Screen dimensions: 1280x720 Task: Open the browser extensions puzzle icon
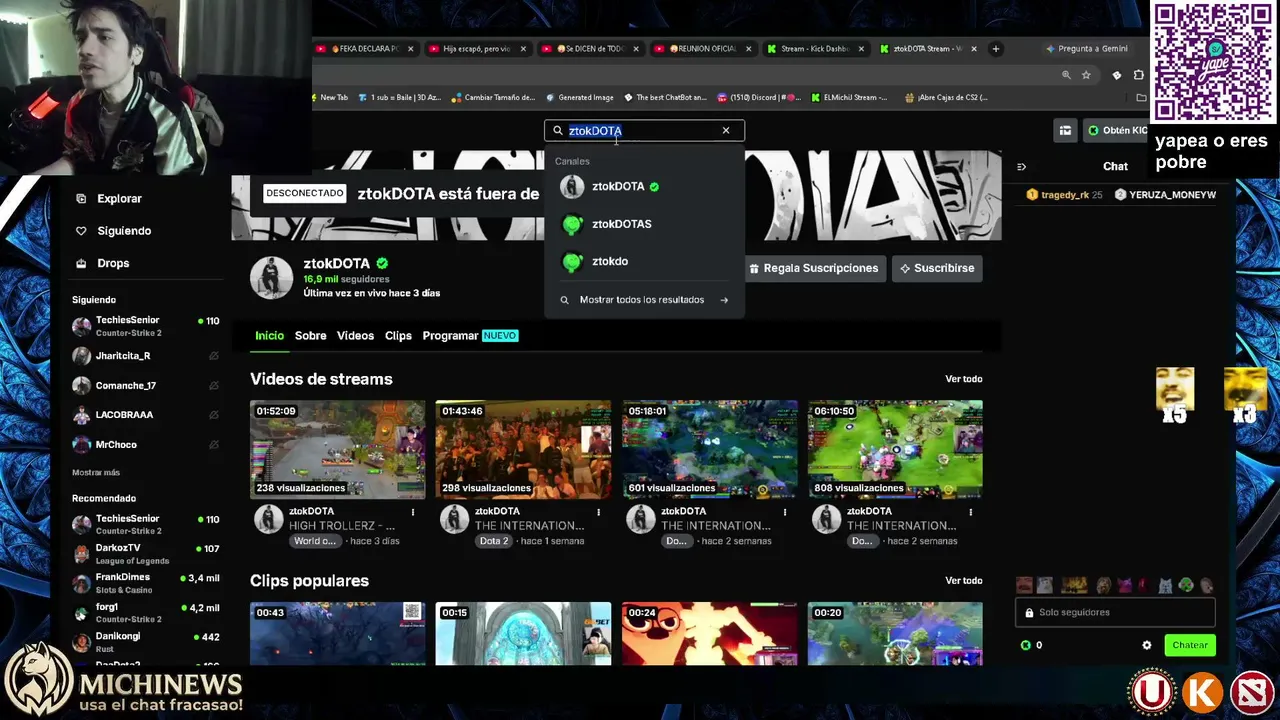[1138, 75]
